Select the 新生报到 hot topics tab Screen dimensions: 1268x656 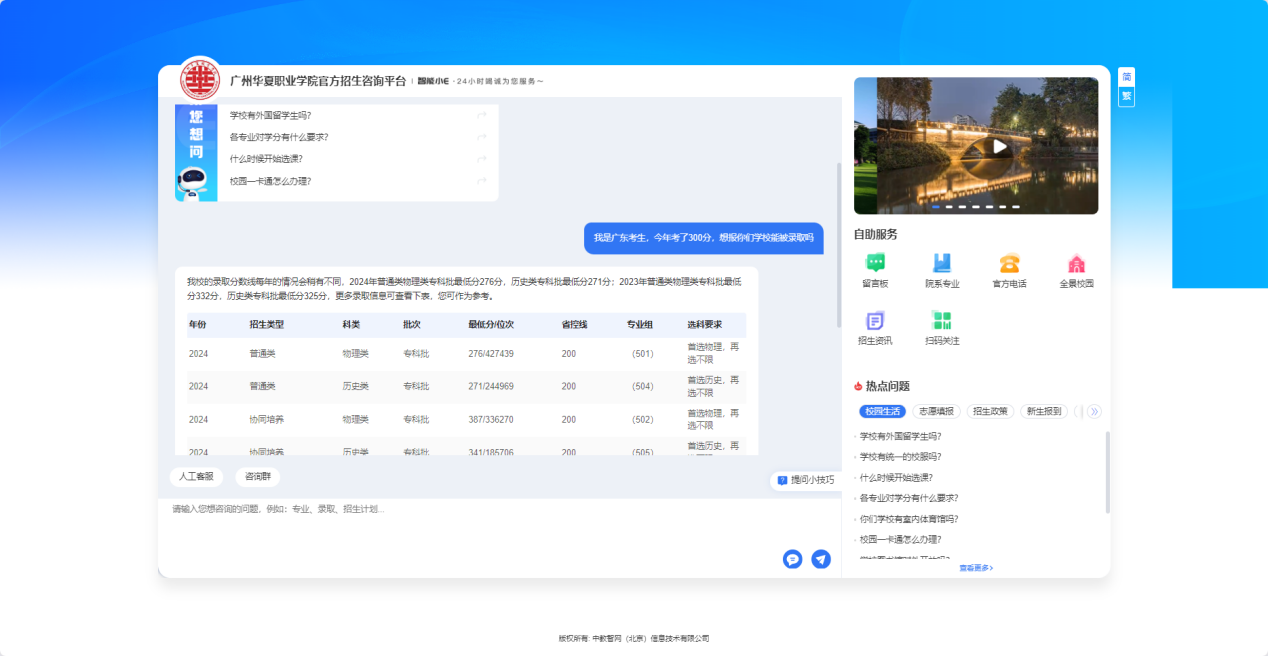(x=1045, y=411)
